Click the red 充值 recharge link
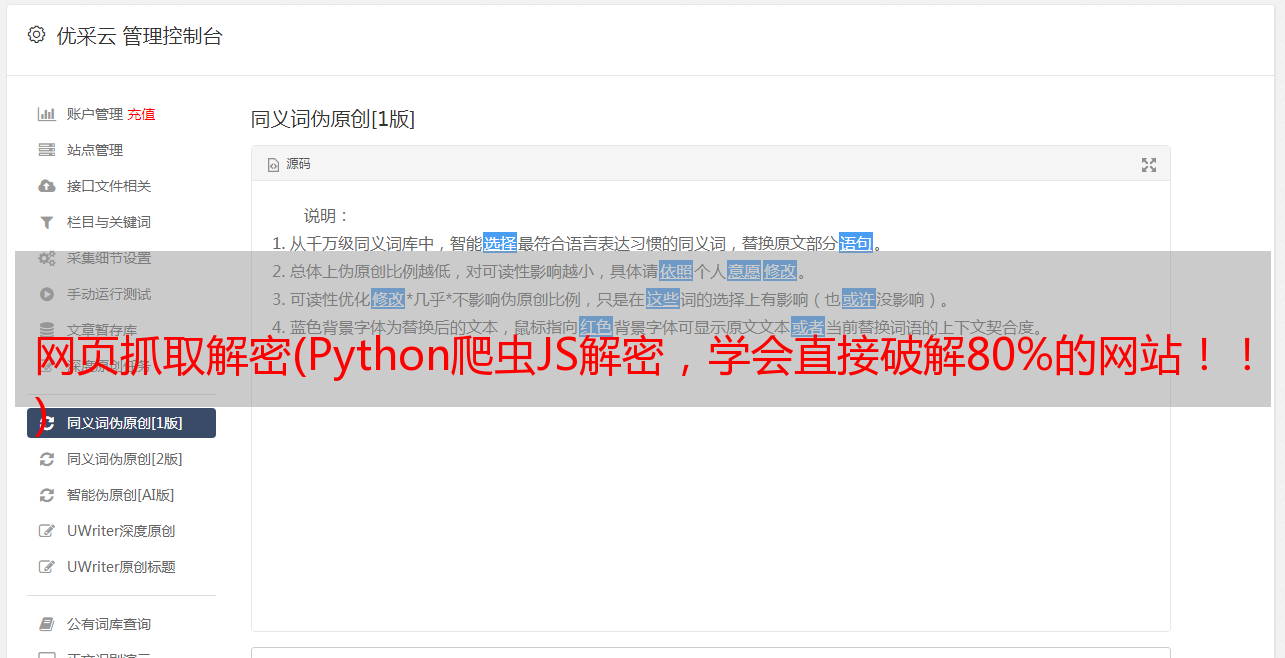This screenshot has width=1285, height=658. tap(141, 114)
